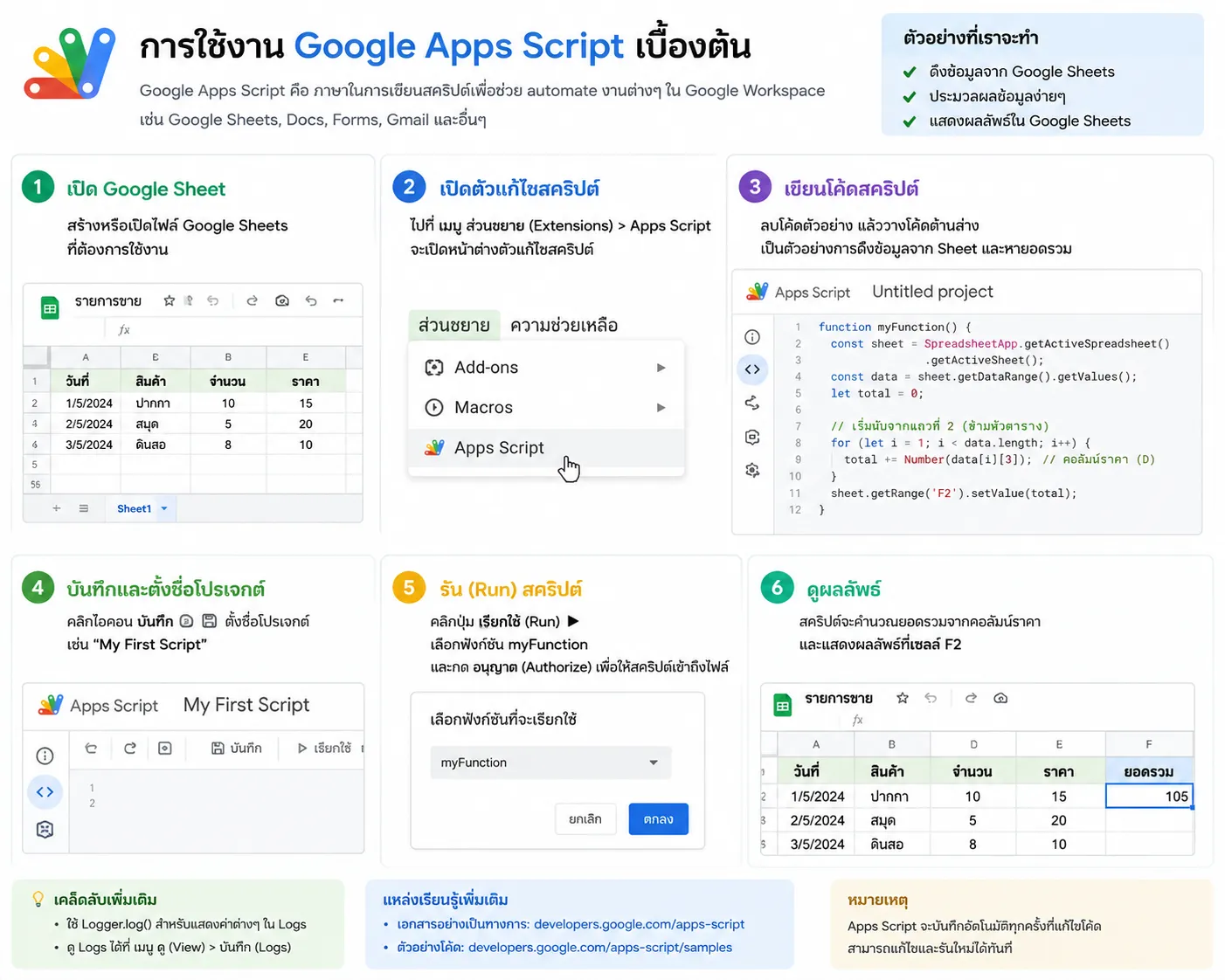Open Overview info icon in Untitled project sidebar
The width and height of the screenshot is (1225, 980).
(752, 337)
